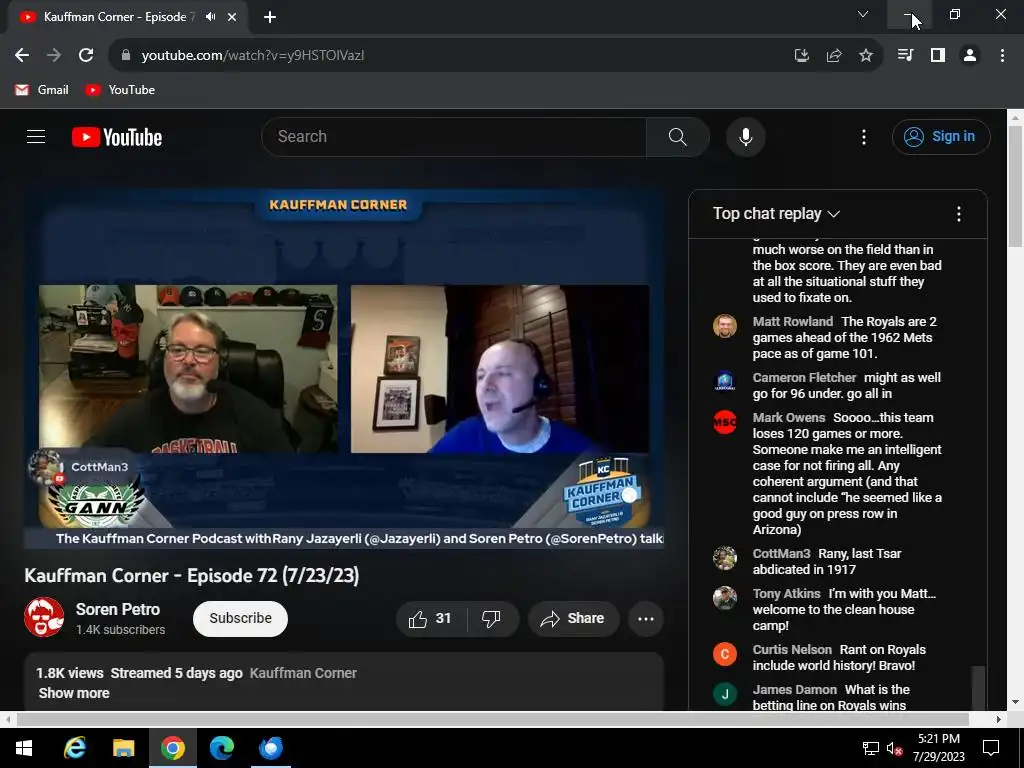
Task: Open tab search chevron
Action: pyautogui.click(x=863, y=14)
